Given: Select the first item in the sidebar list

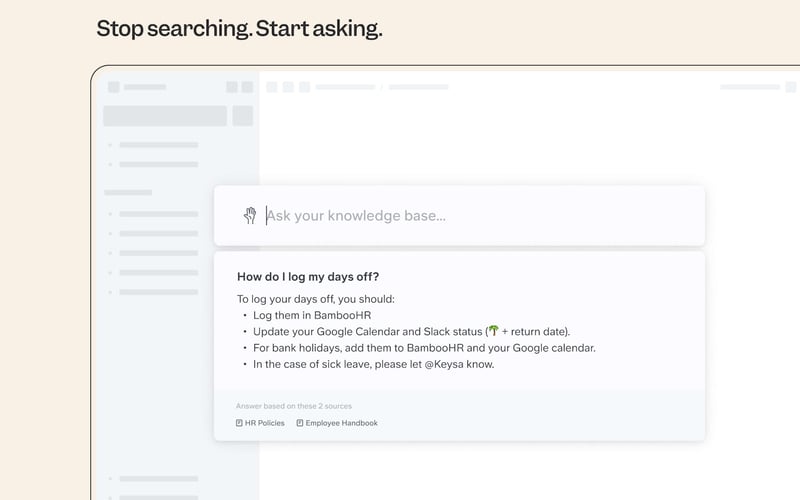Looking at the screenshot, I should pyautogui.click(x=158, y=145).
